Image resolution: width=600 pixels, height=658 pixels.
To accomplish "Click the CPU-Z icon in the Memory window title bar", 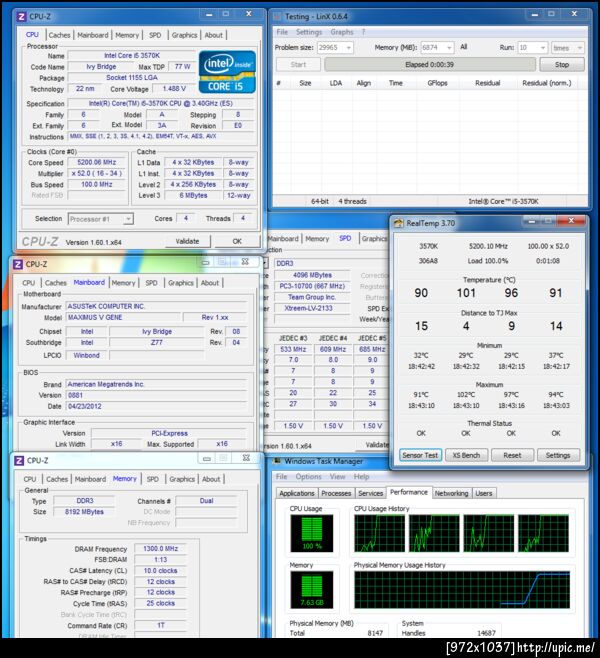I will (19, 461).
